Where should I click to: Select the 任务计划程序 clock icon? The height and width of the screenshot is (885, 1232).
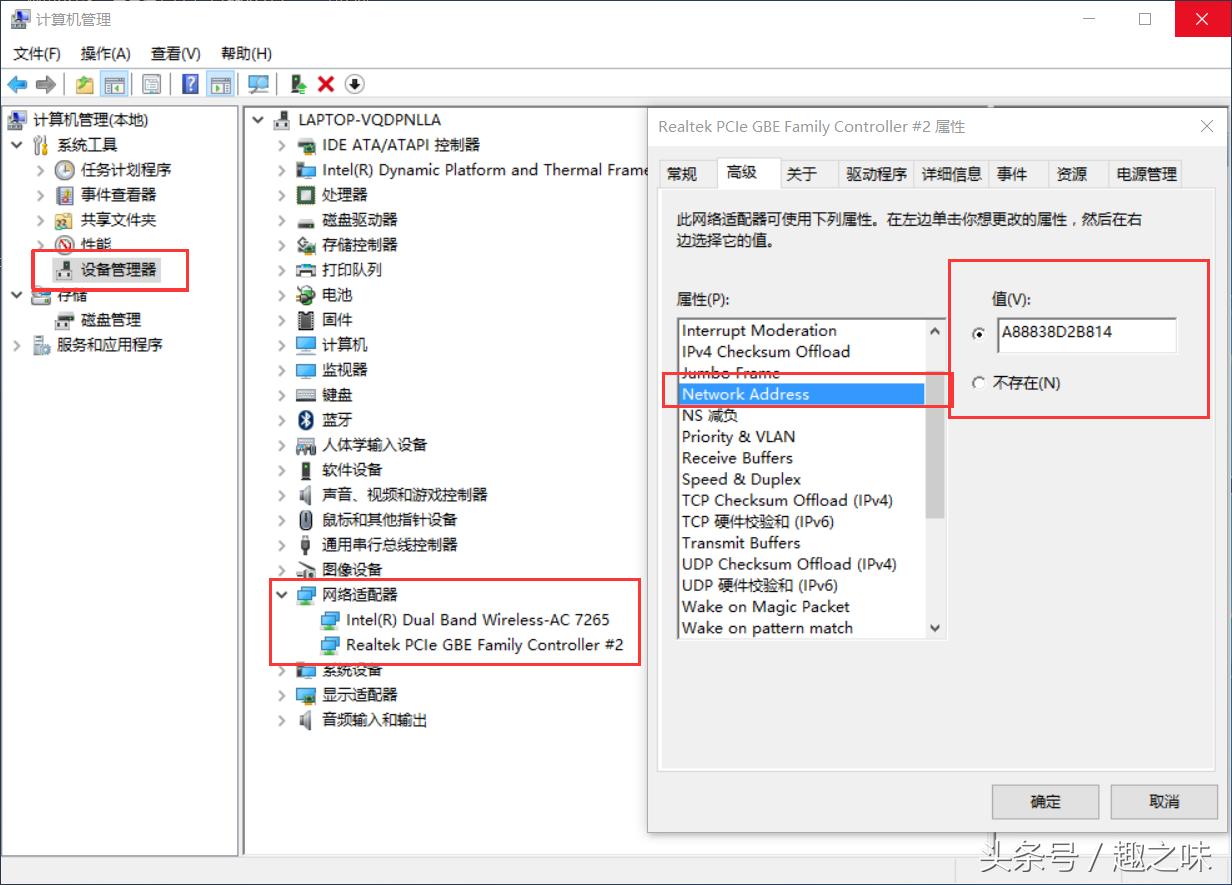(65, 170)
